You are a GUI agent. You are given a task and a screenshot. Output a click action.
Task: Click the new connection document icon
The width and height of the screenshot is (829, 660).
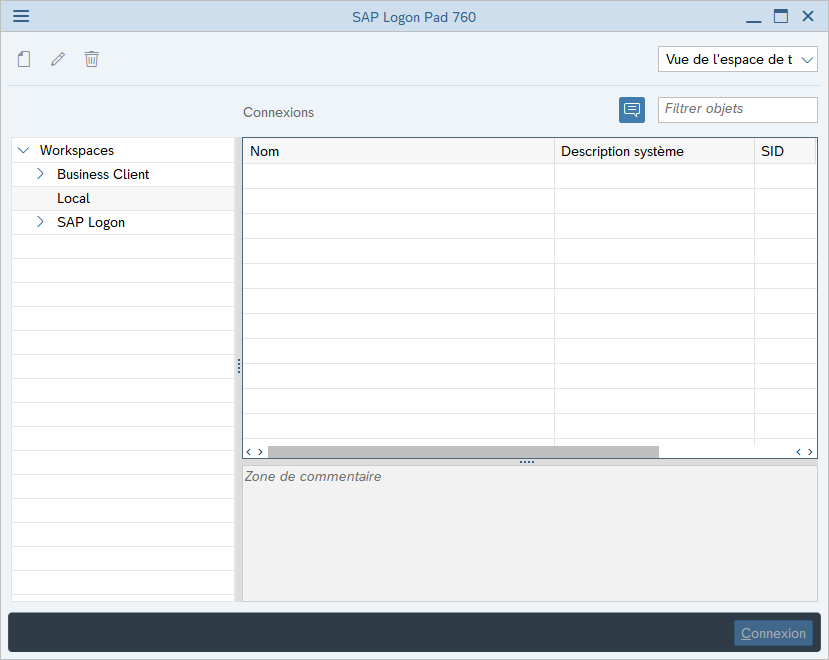tap(24, 59)
